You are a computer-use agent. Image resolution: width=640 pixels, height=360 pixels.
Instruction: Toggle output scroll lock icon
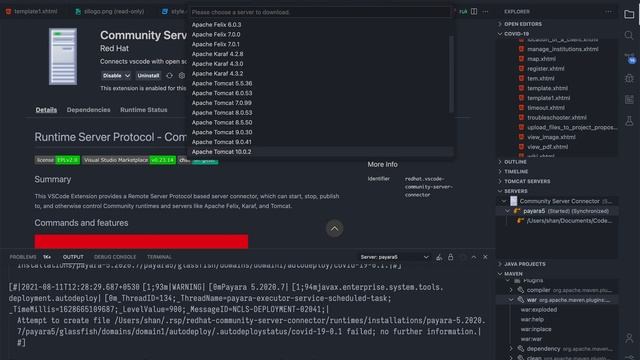451,257
